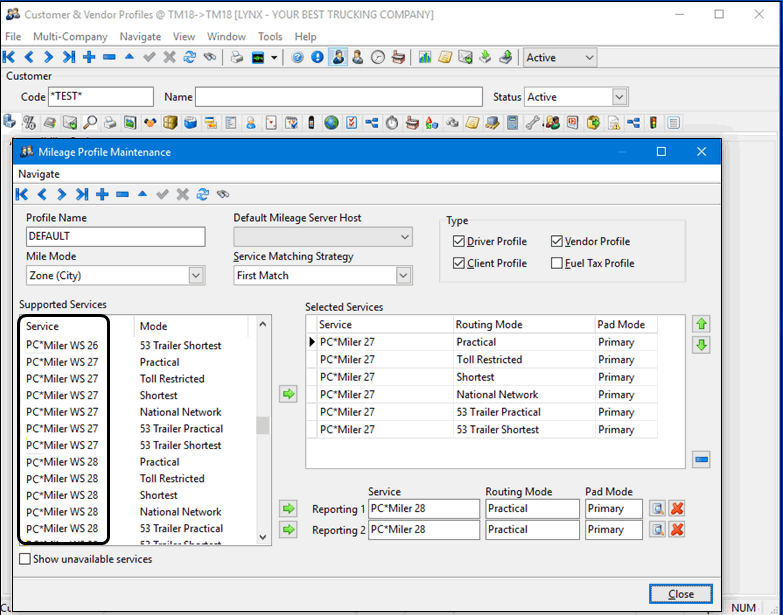Refresh records in Mileage Profile toolbar

pyautogui.click(x=203, y=194)
